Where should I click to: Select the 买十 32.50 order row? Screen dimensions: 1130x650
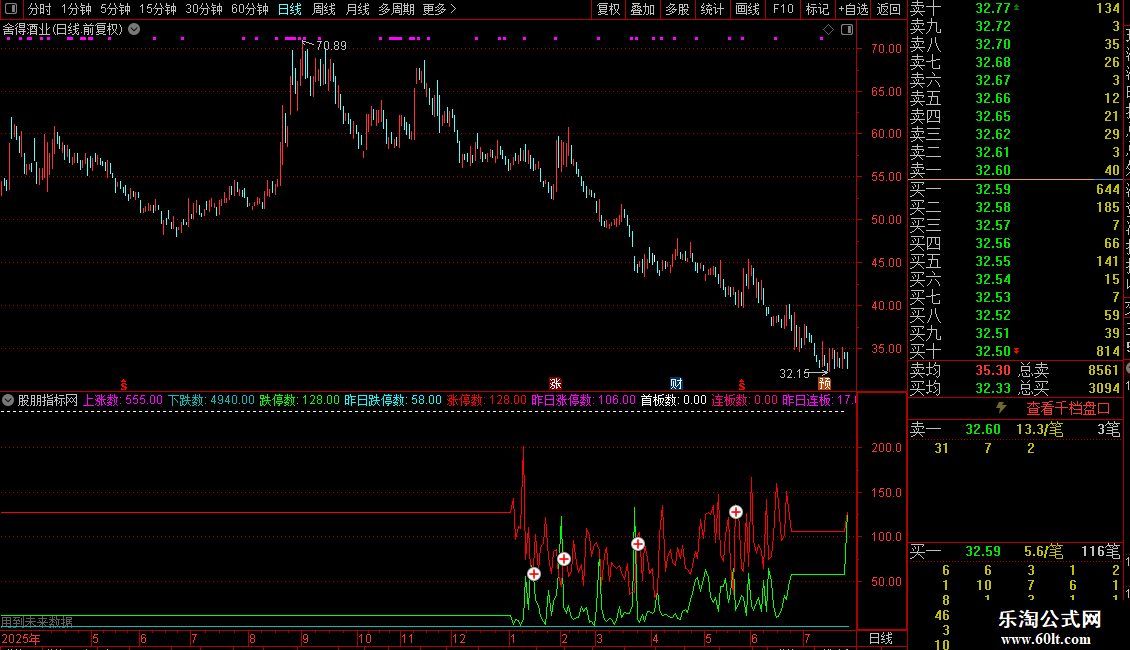click(x=1015, y=352)
